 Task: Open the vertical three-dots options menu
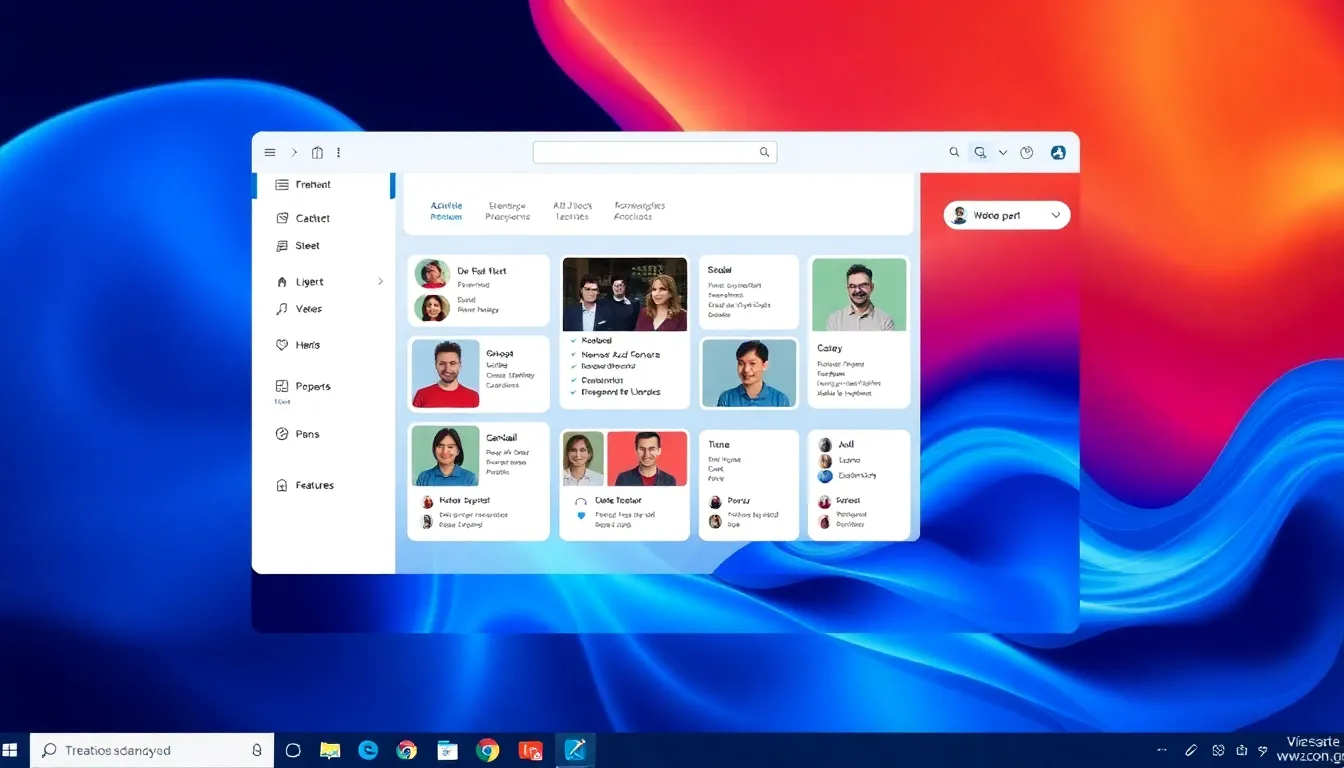click(x=339, y=153)
